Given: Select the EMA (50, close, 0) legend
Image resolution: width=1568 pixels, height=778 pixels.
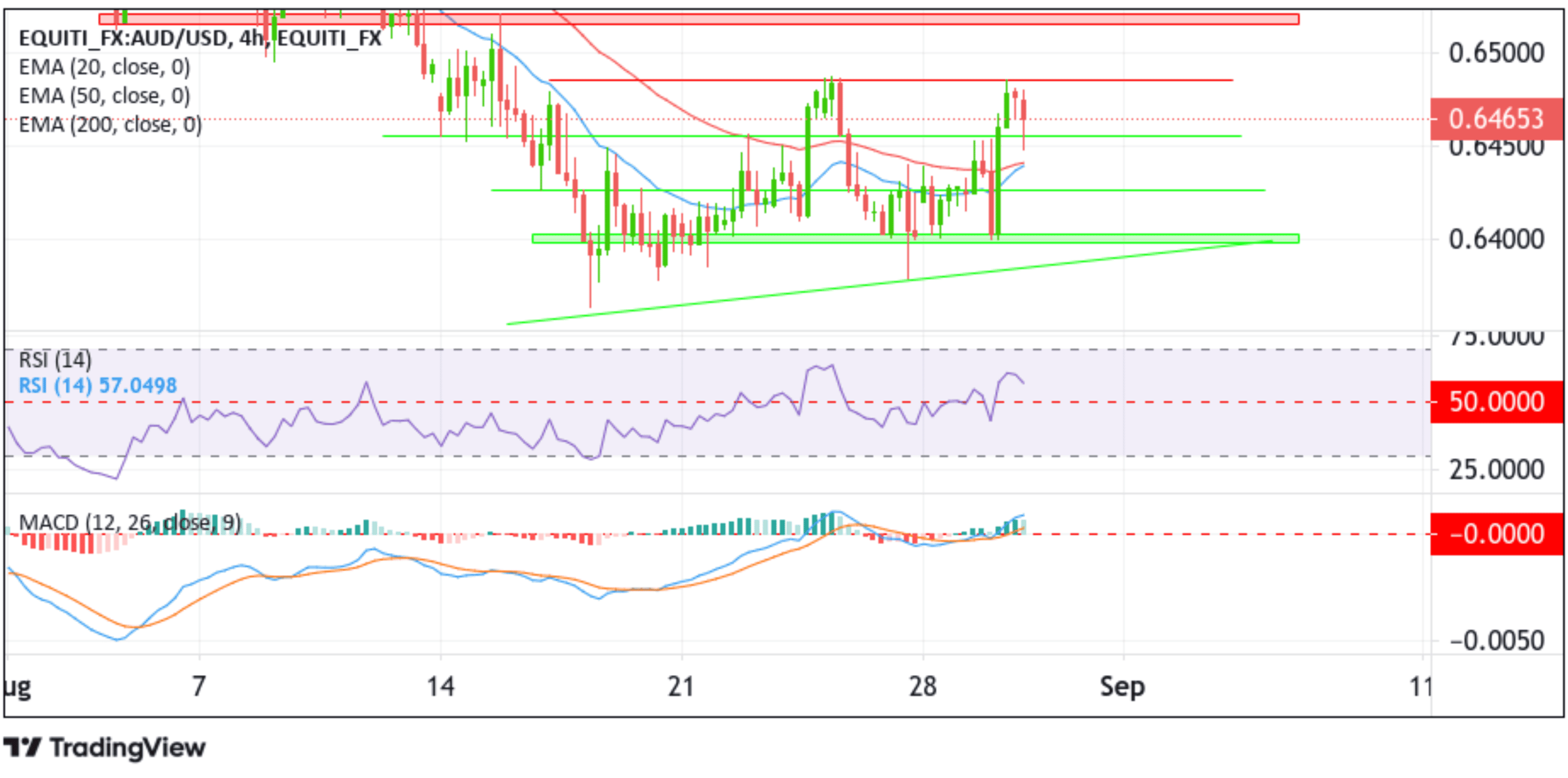Looking at the screenshot, I should pos(104,95).
